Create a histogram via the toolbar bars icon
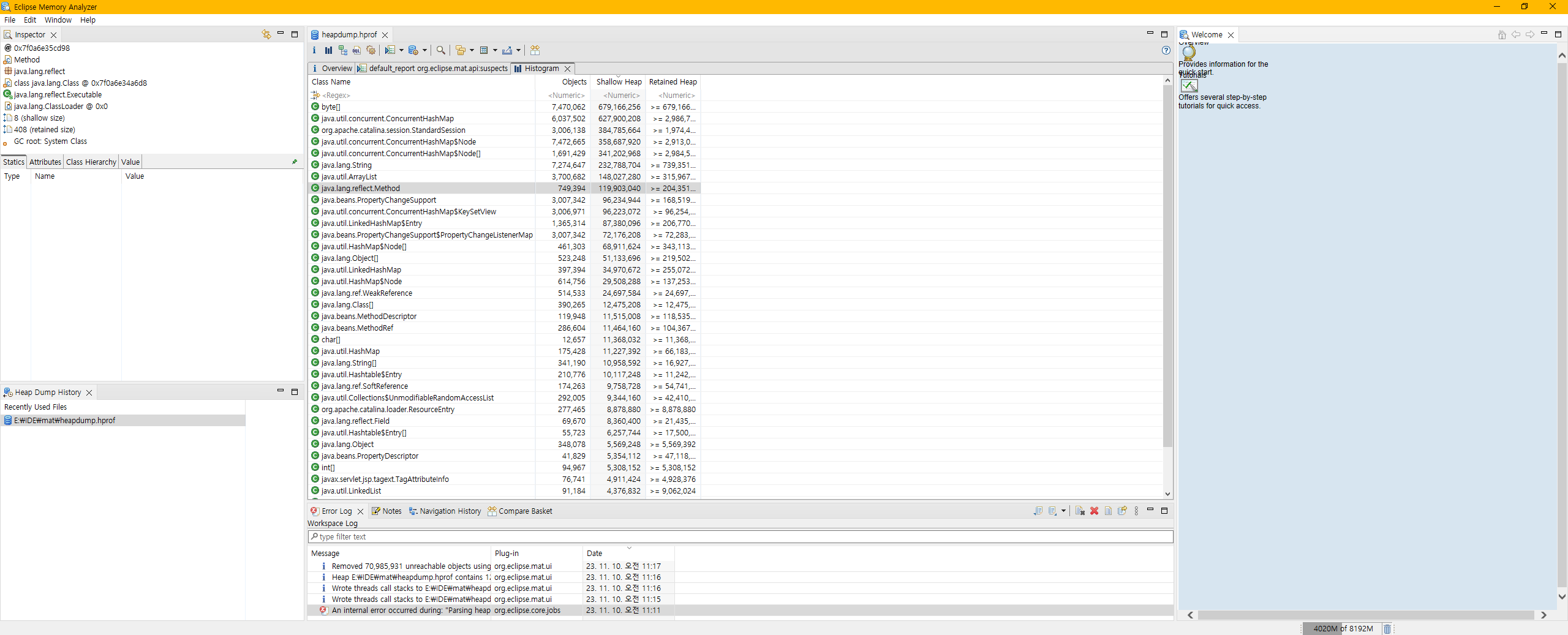The image size is (1568, 635). [328, 50]
